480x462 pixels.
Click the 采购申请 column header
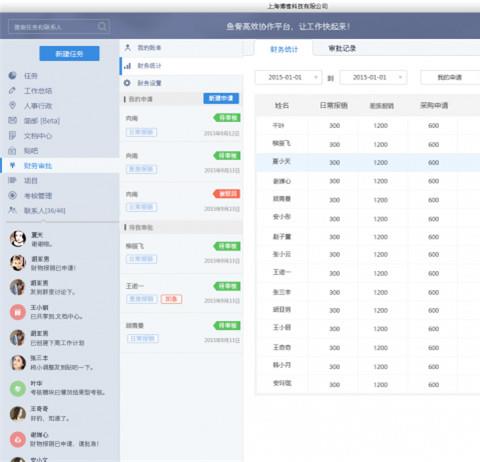(434, 106)
